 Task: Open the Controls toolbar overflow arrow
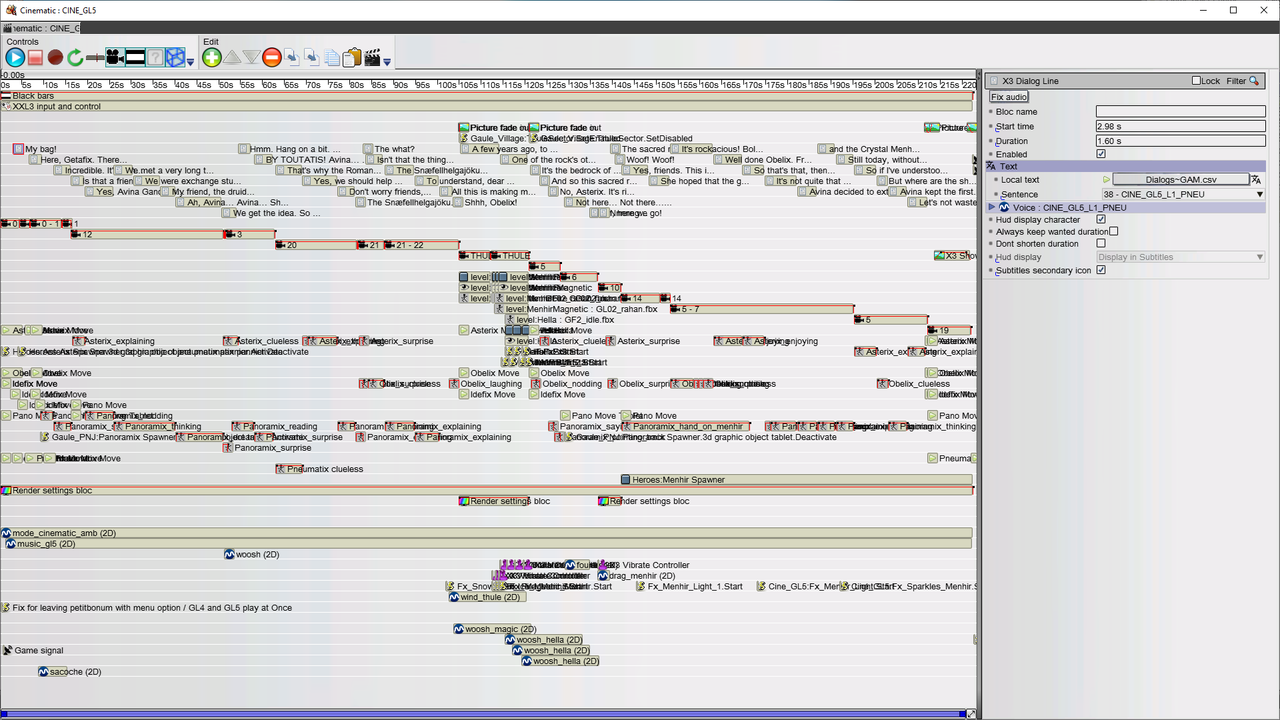tap(190, 62)
